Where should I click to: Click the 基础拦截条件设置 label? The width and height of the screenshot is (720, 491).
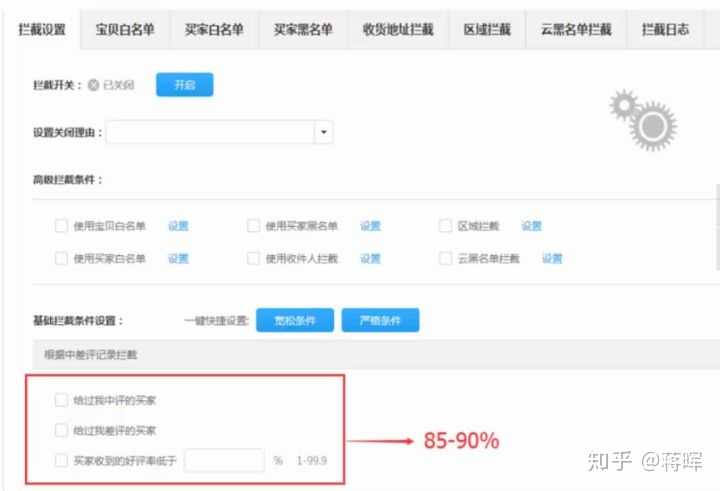tap(78, 321)
